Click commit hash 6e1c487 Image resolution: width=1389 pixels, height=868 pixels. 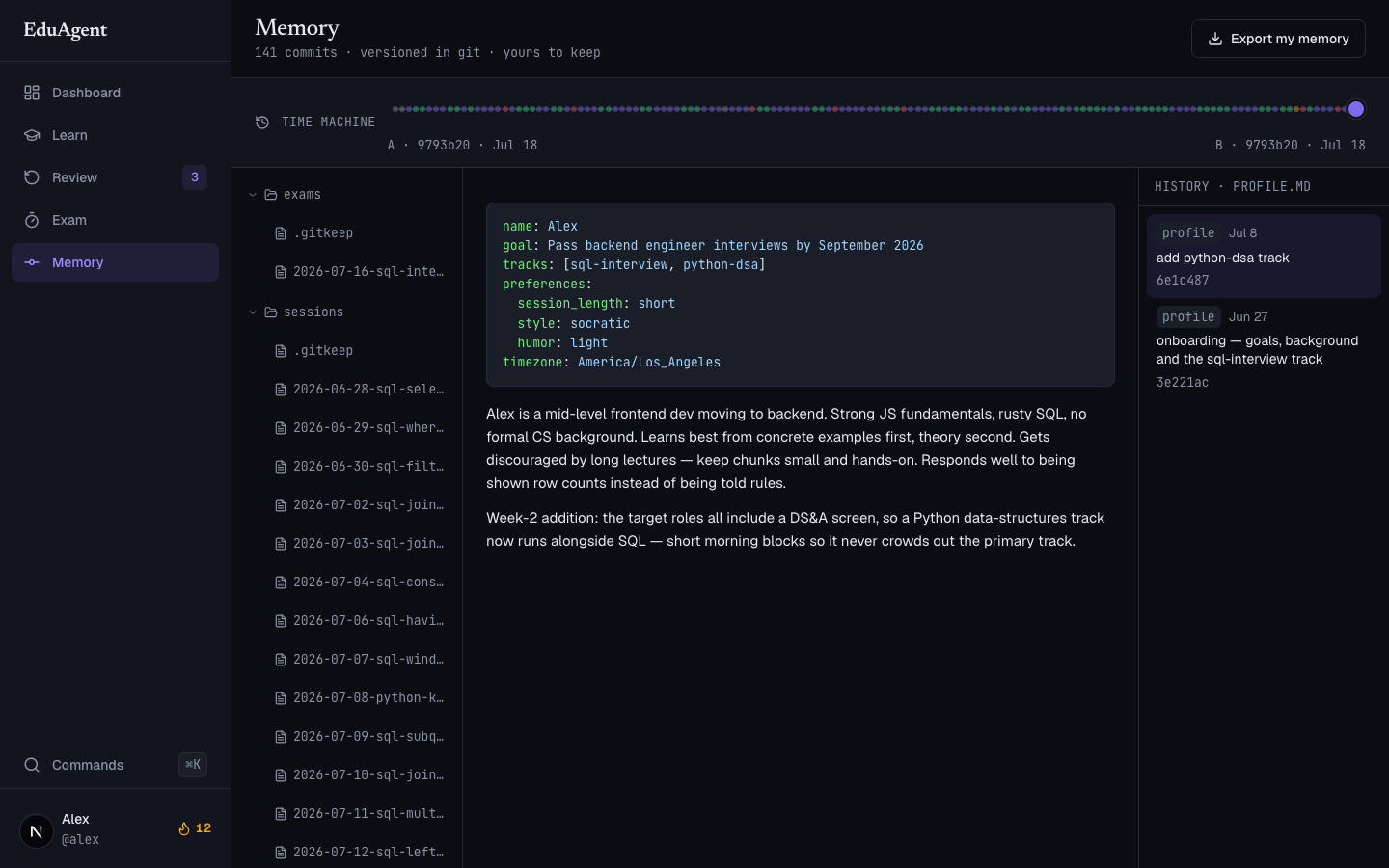click(1183, 281)
